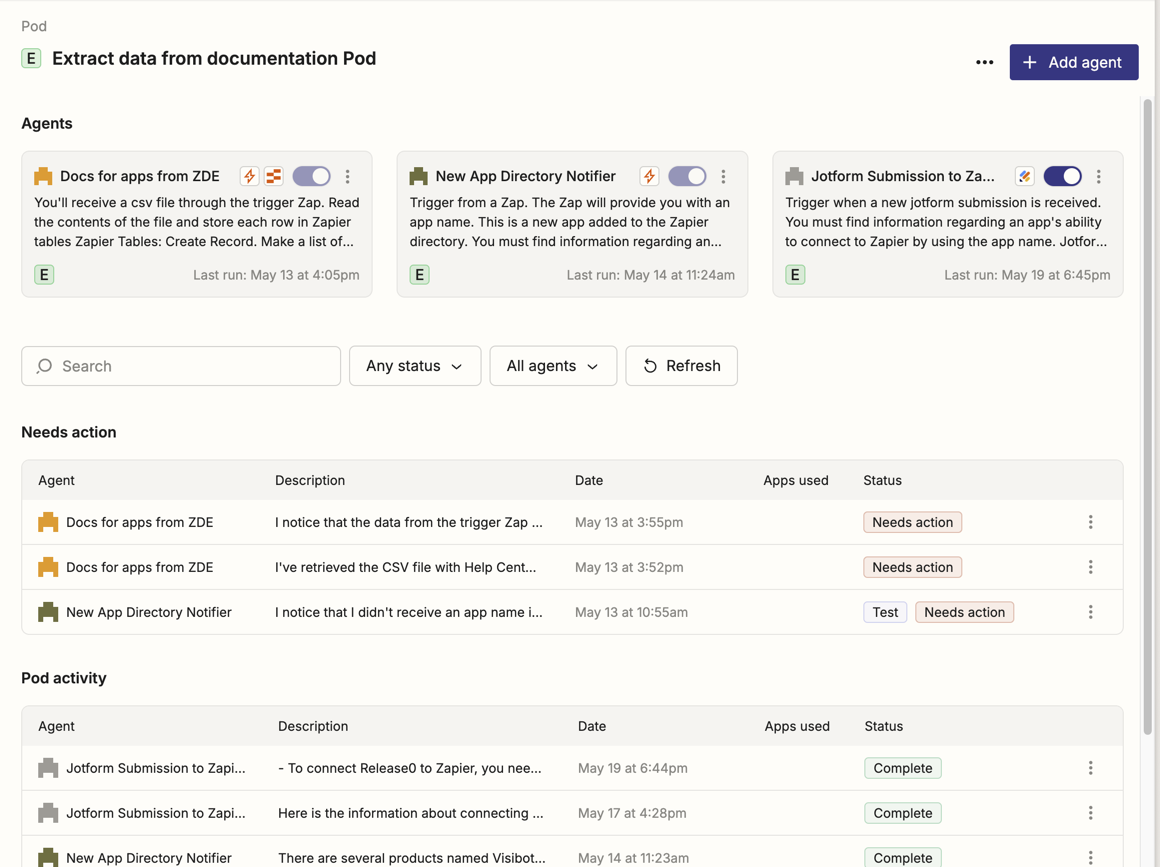Viewport: 1160px width, 867px height.
Task: Click the Status column header in Needs action table
Action: (883, 481)
